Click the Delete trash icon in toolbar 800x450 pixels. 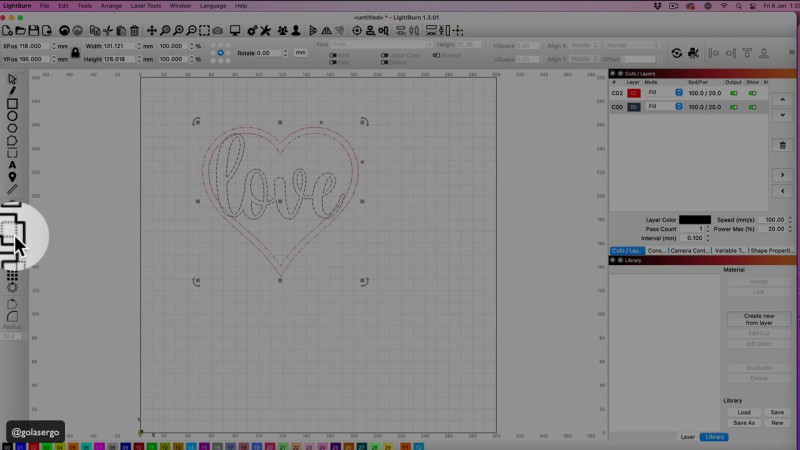click(136, 30)
